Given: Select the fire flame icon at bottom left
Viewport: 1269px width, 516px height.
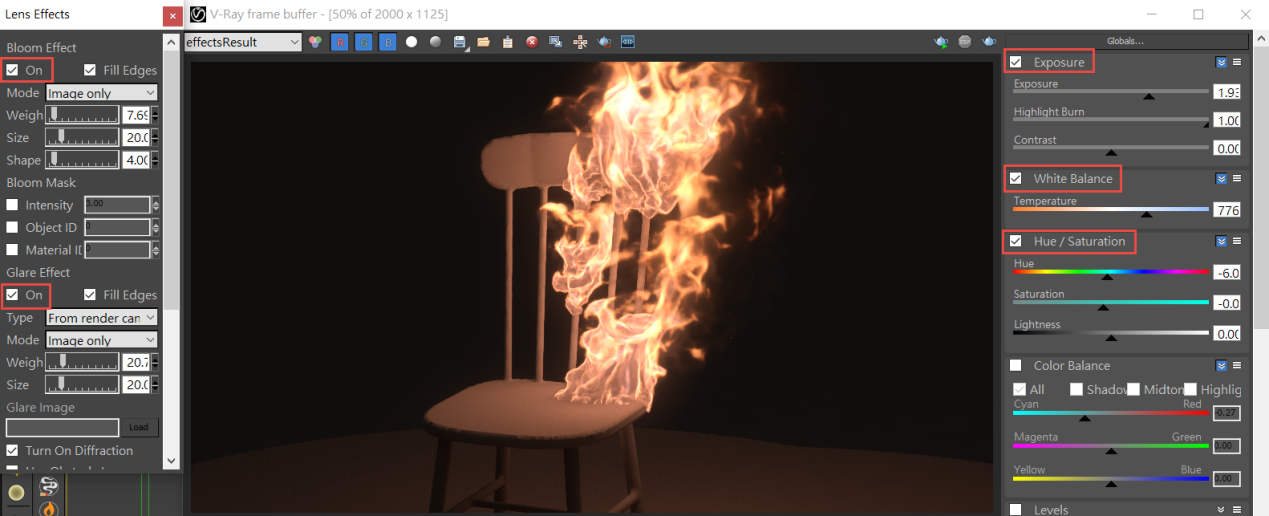Looking at the screenshot, I should point(48,509).
